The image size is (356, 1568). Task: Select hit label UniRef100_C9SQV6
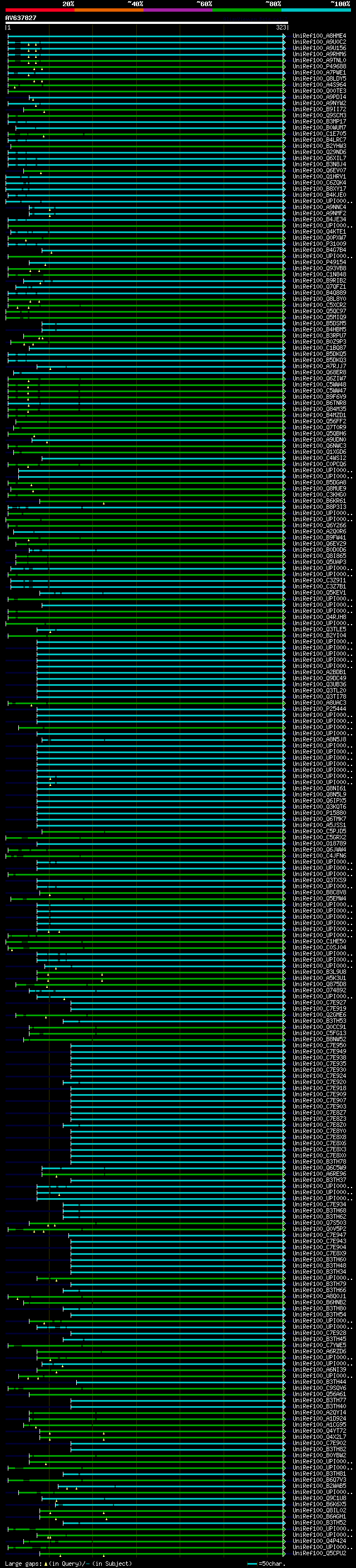(x=319, y=1388)
